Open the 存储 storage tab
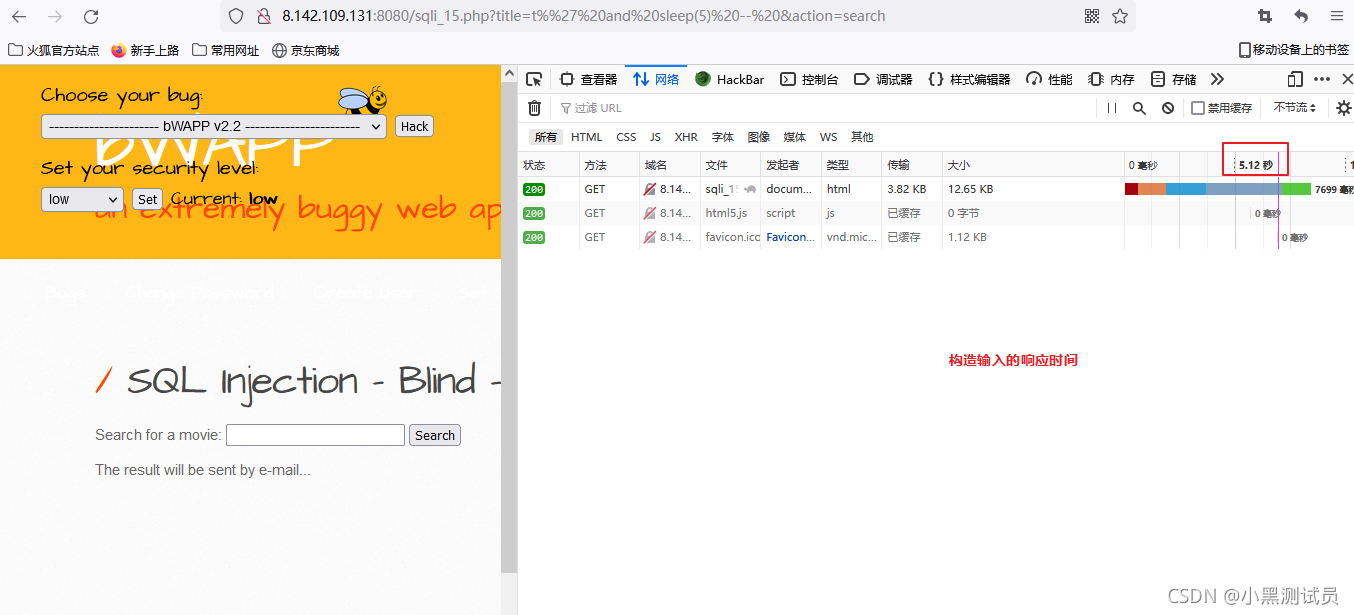1354x615 pixels. pyautogui.click(x=1173, y=79)
